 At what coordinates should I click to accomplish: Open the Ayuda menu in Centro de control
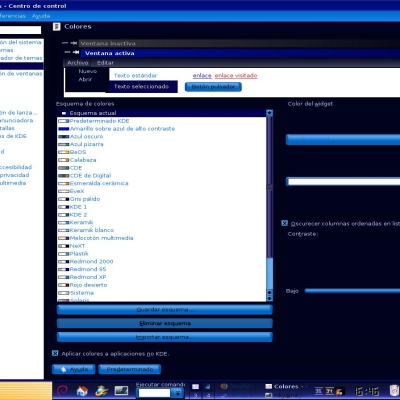[x=41, y=16]
